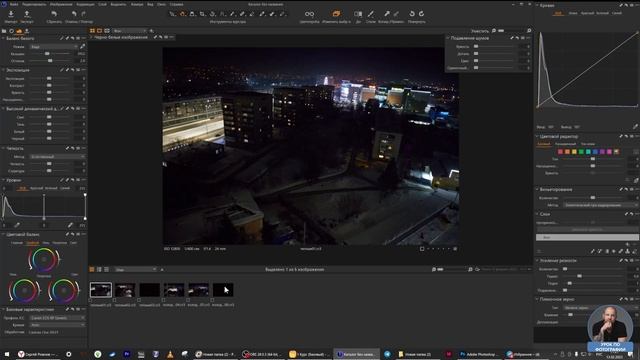The width and height of the screenshot is (640, 360).
Task: Tick checkbox under second thumbnail
Action: (x=115, y=300)
